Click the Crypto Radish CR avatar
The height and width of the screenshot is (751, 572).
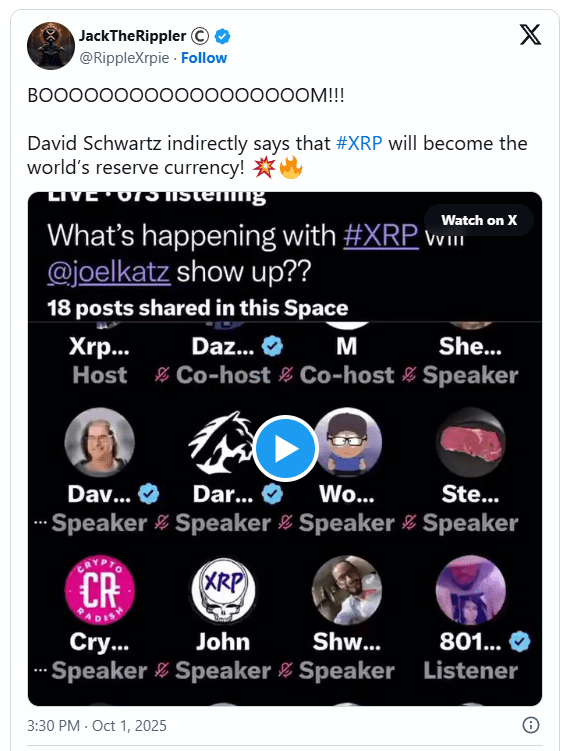tap(100, 591)
